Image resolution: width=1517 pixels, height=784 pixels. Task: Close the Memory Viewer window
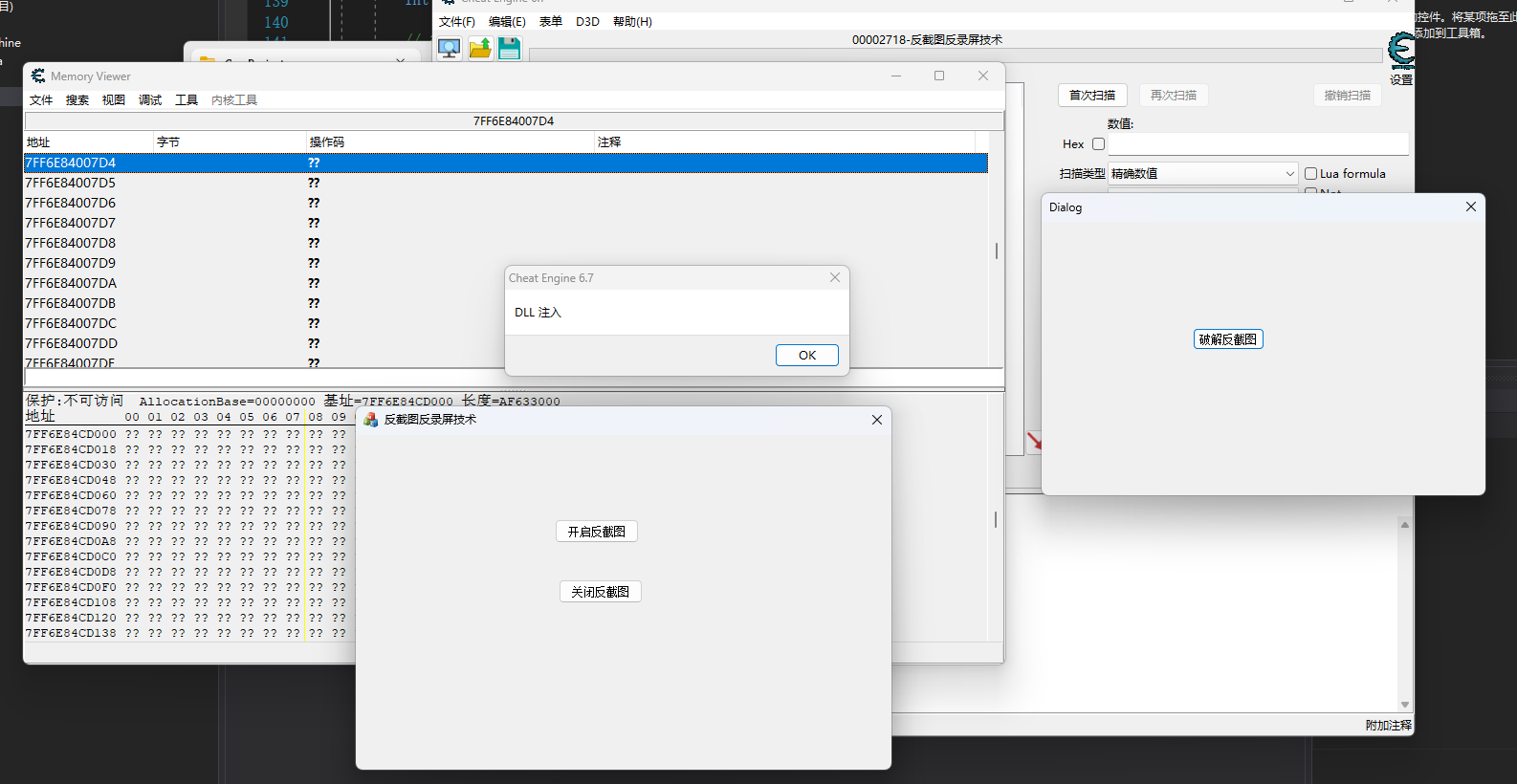click(983, 76)
